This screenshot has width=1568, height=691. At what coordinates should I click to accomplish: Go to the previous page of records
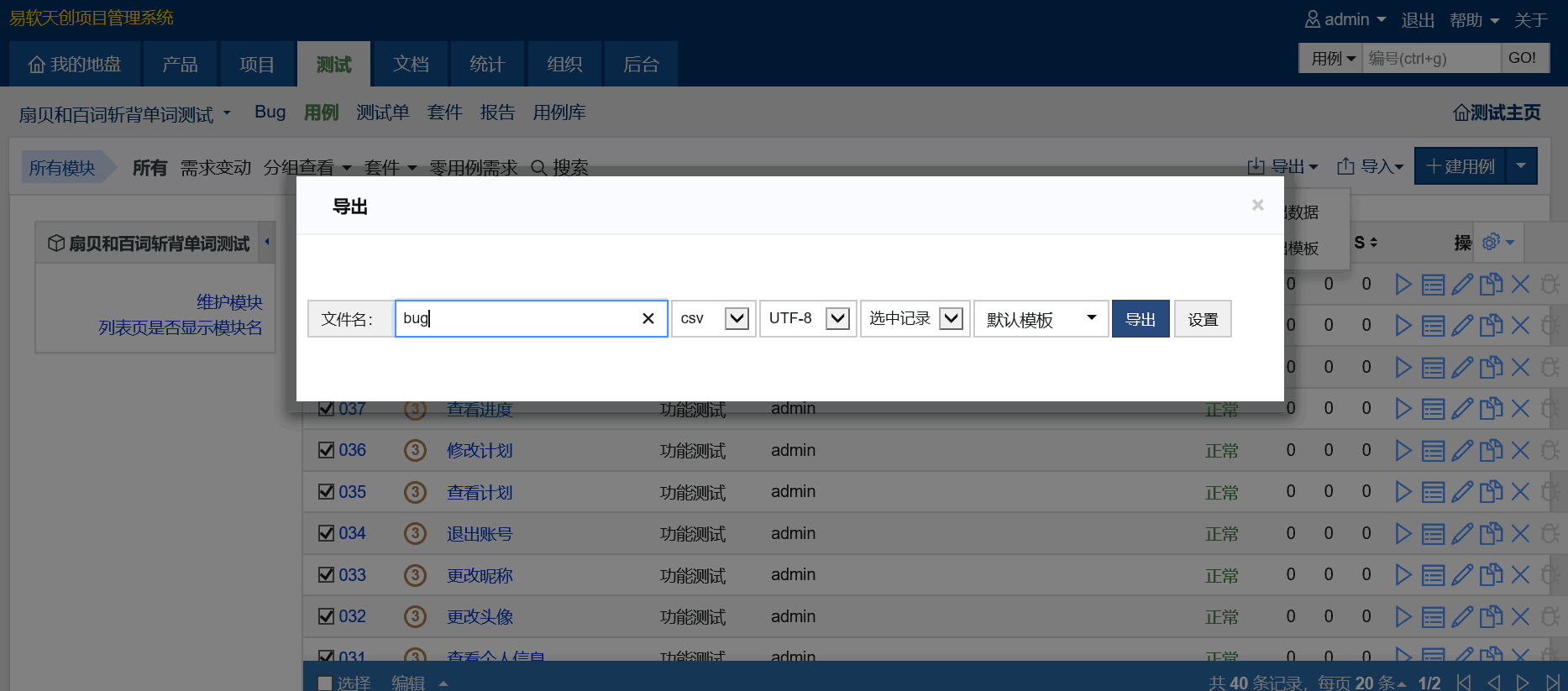click(x=1493, y=683)
